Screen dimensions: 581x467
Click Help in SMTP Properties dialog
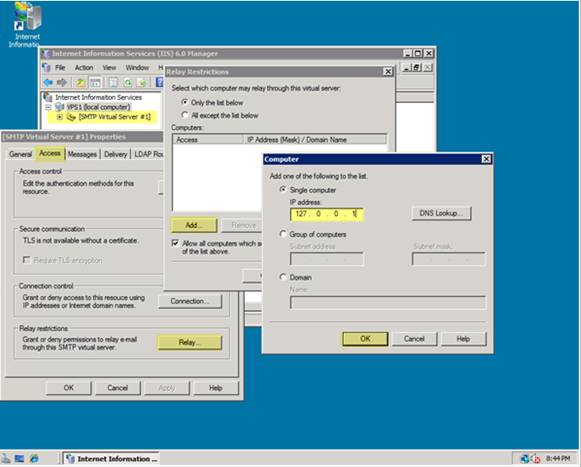(216, 388)
